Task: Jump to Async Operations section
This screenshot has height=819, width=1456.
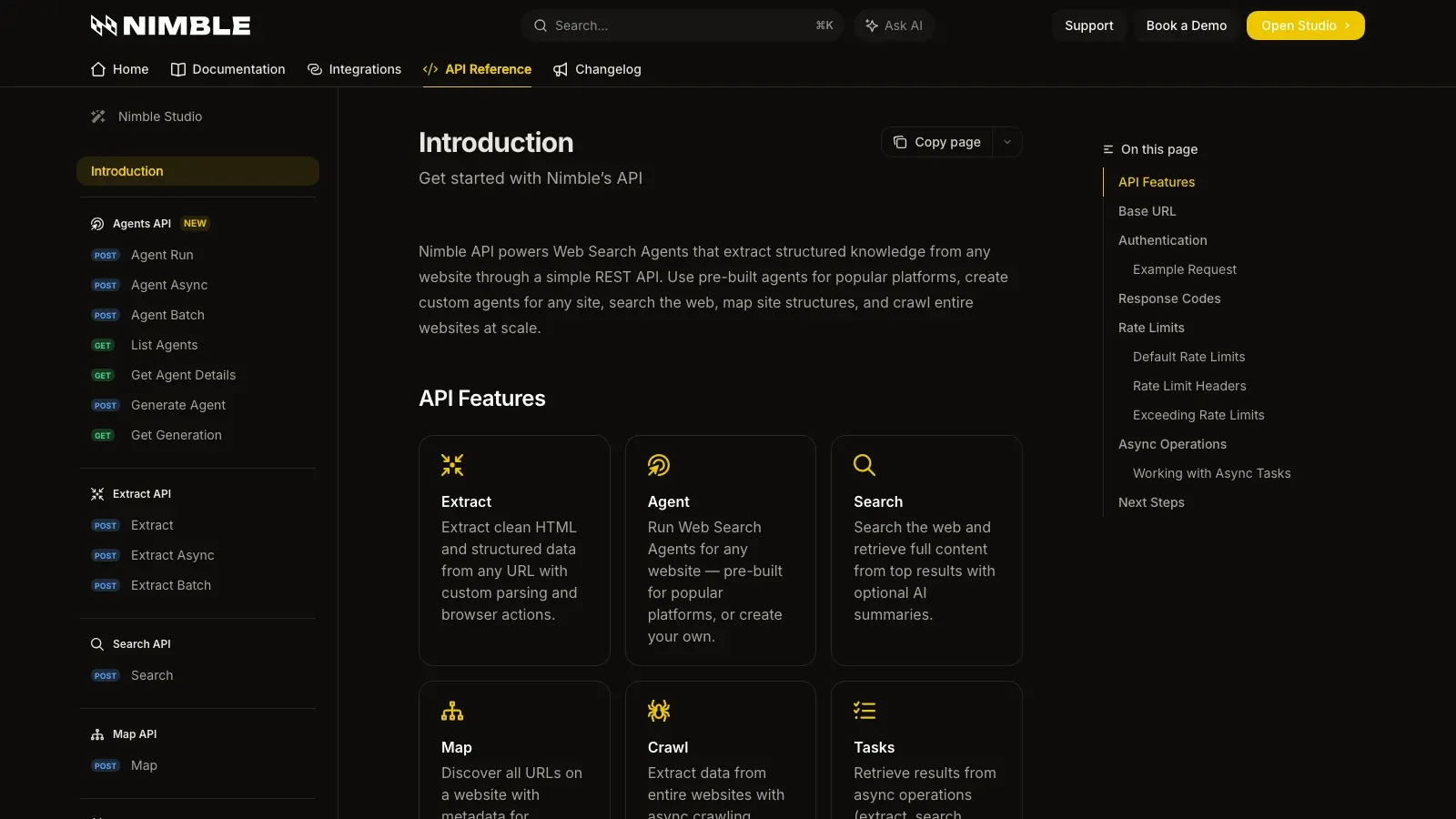Action: pyautogui.click(x=1172, y=444)
